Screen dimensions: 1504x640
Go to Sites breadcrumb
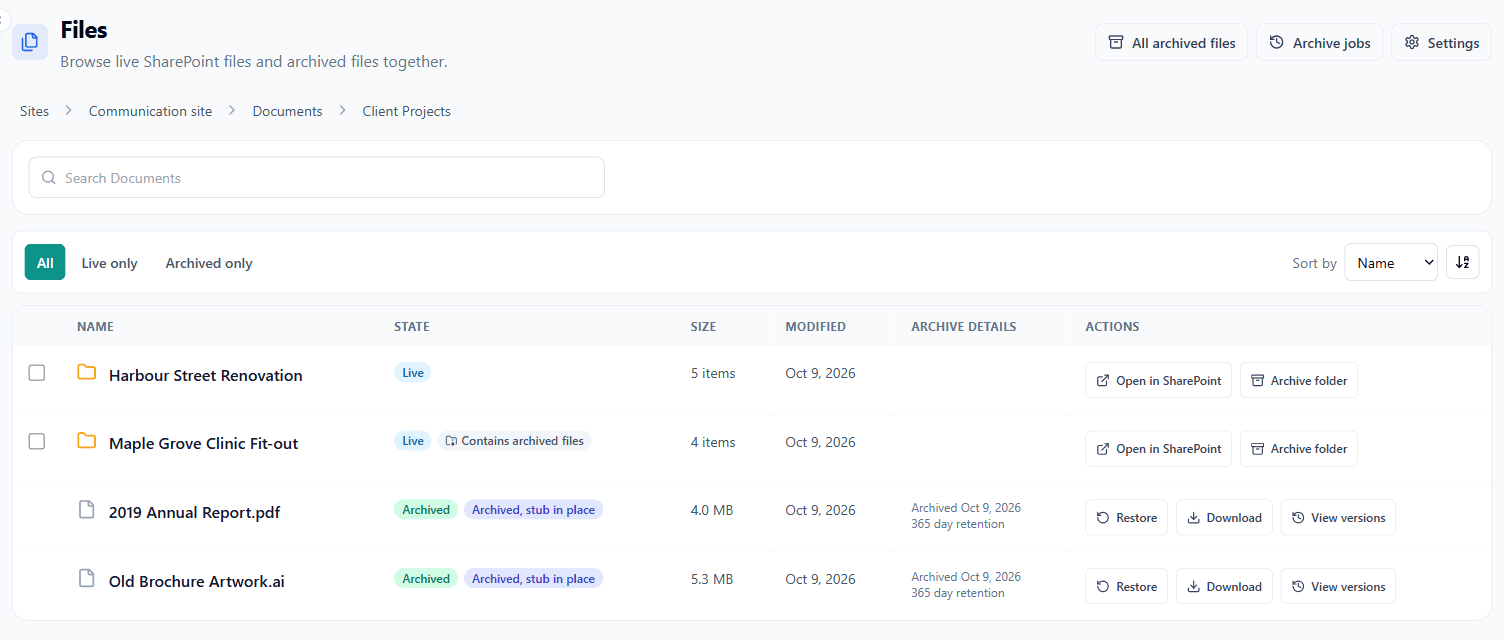coord(34,111)
